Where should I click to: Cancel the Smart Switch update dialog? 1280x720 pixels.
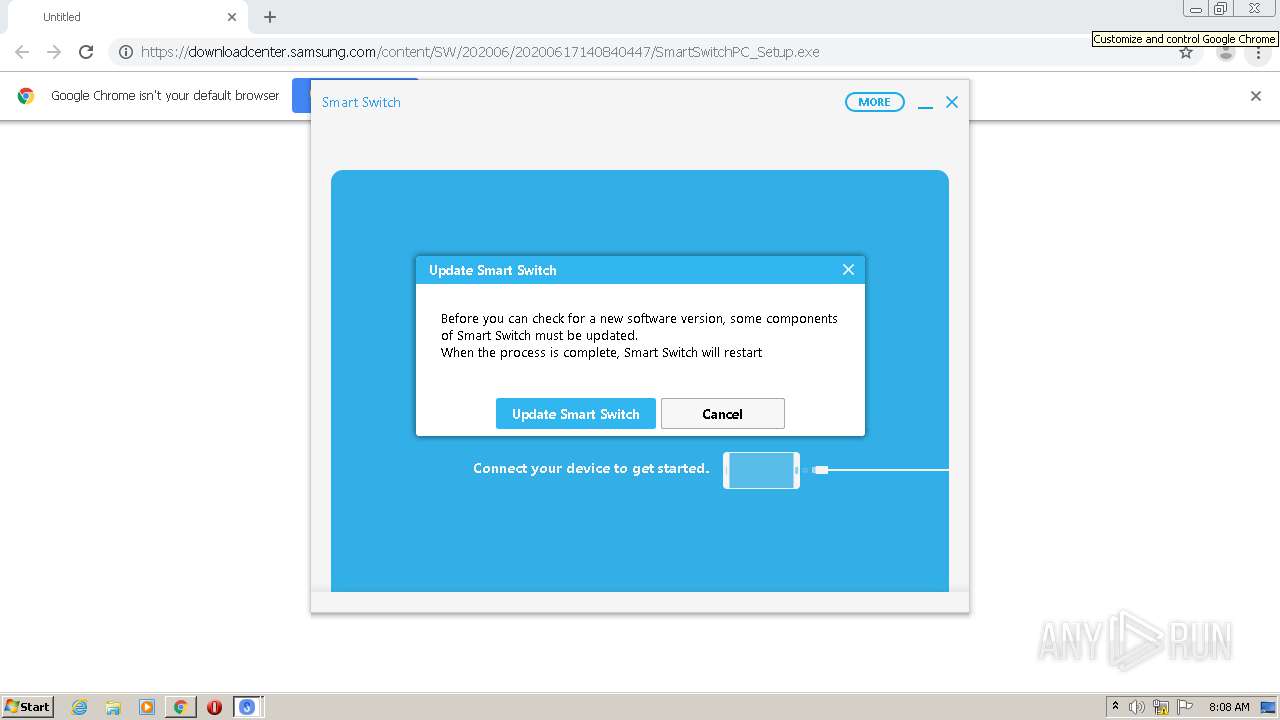[x=722, y=414]
